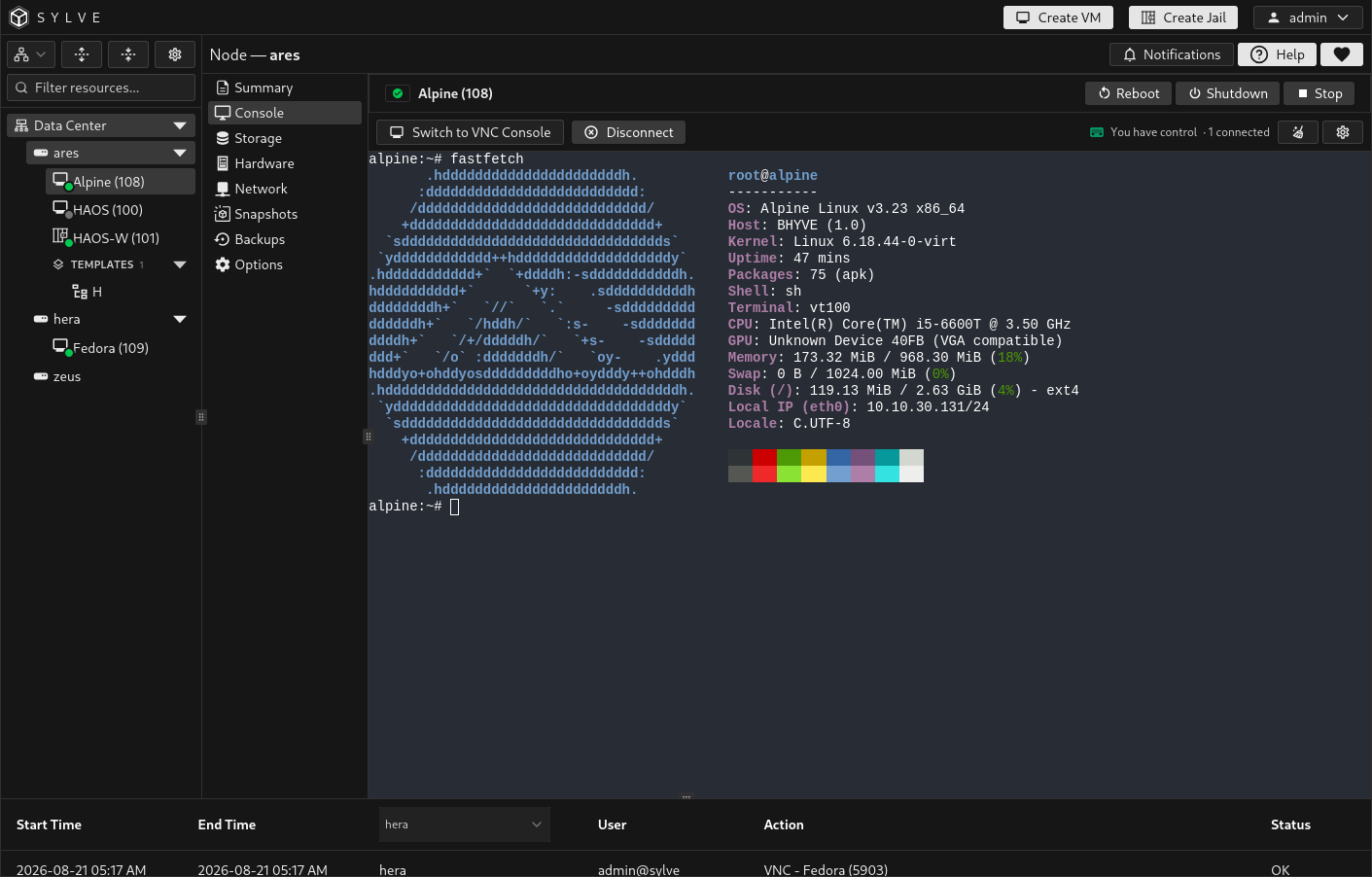This screenshot has width=1372, height=877.
Task: Shutdown the Alpine VM
Action: [1228, 93]
